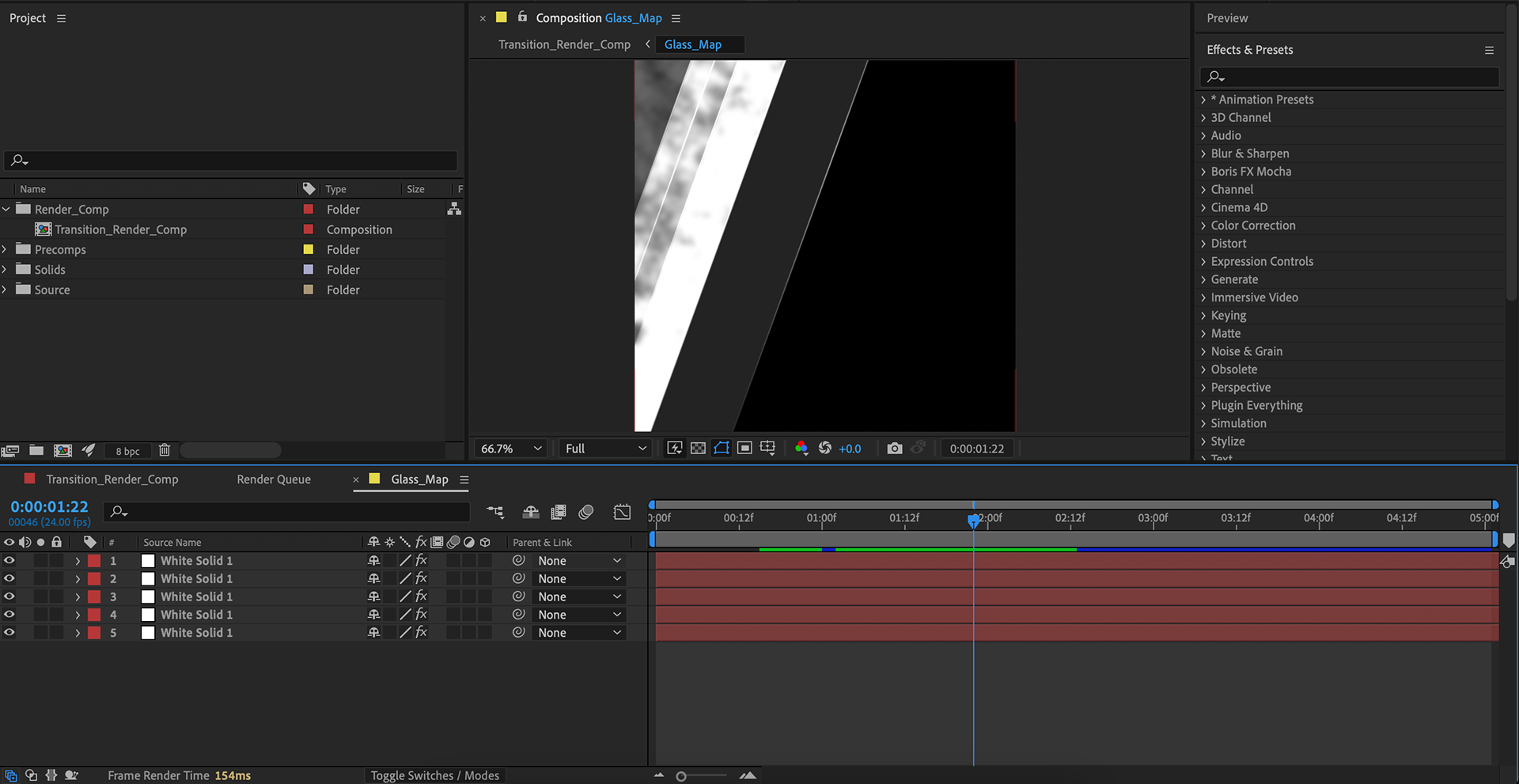Expand Layer Switches pane at timeline bottom
Viewport: 1519px width, 784px height.
pyautogui.click(x=11, y=776)
